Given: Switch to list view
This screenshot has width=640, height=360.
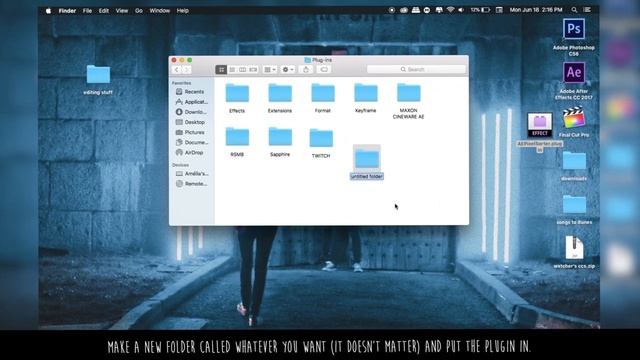Looking at the screenshot, I should click(x=232, y=70).
